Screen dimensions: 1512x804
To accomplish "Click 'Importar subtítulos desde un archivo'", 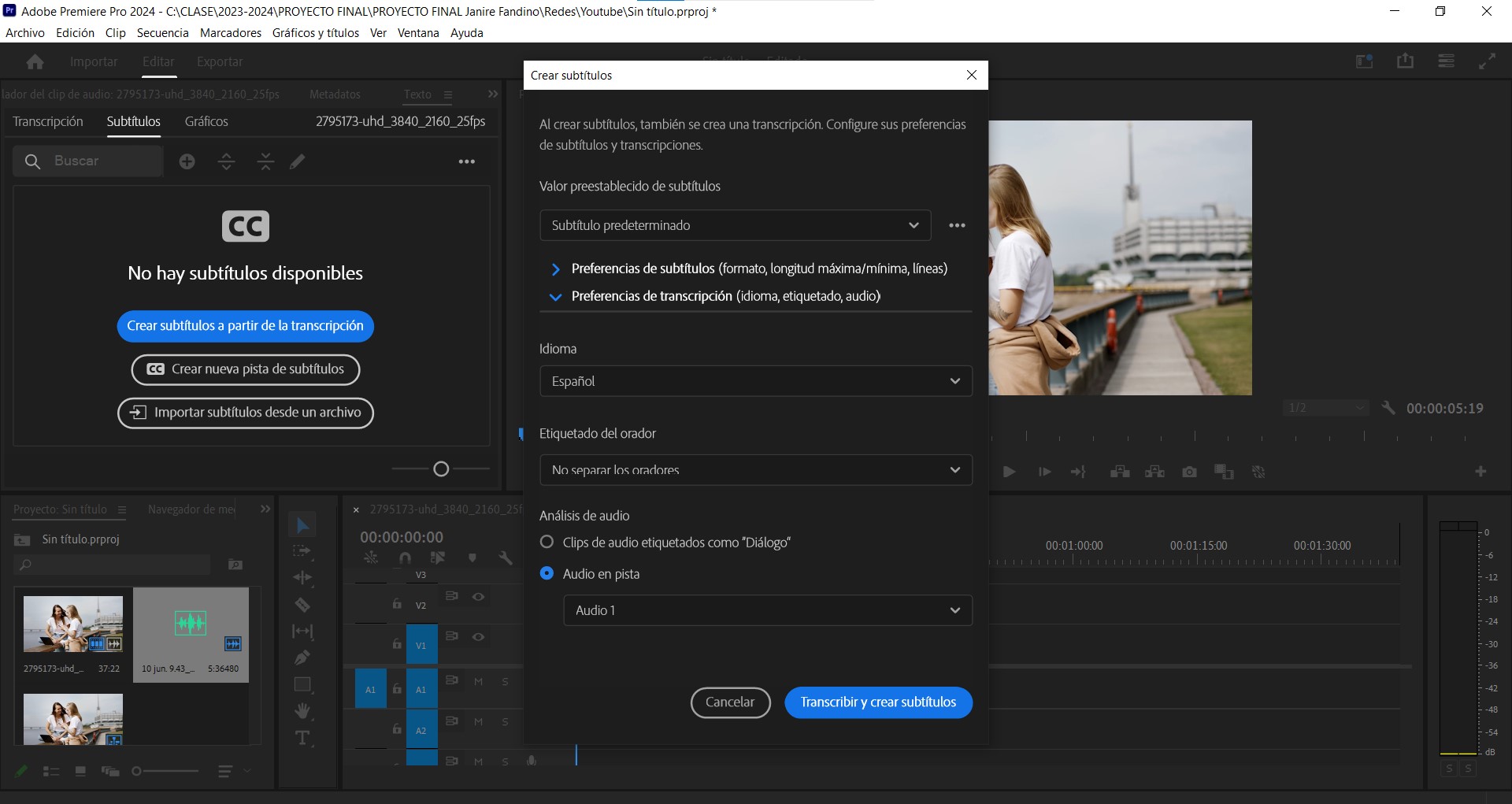I will coord(246,413).
